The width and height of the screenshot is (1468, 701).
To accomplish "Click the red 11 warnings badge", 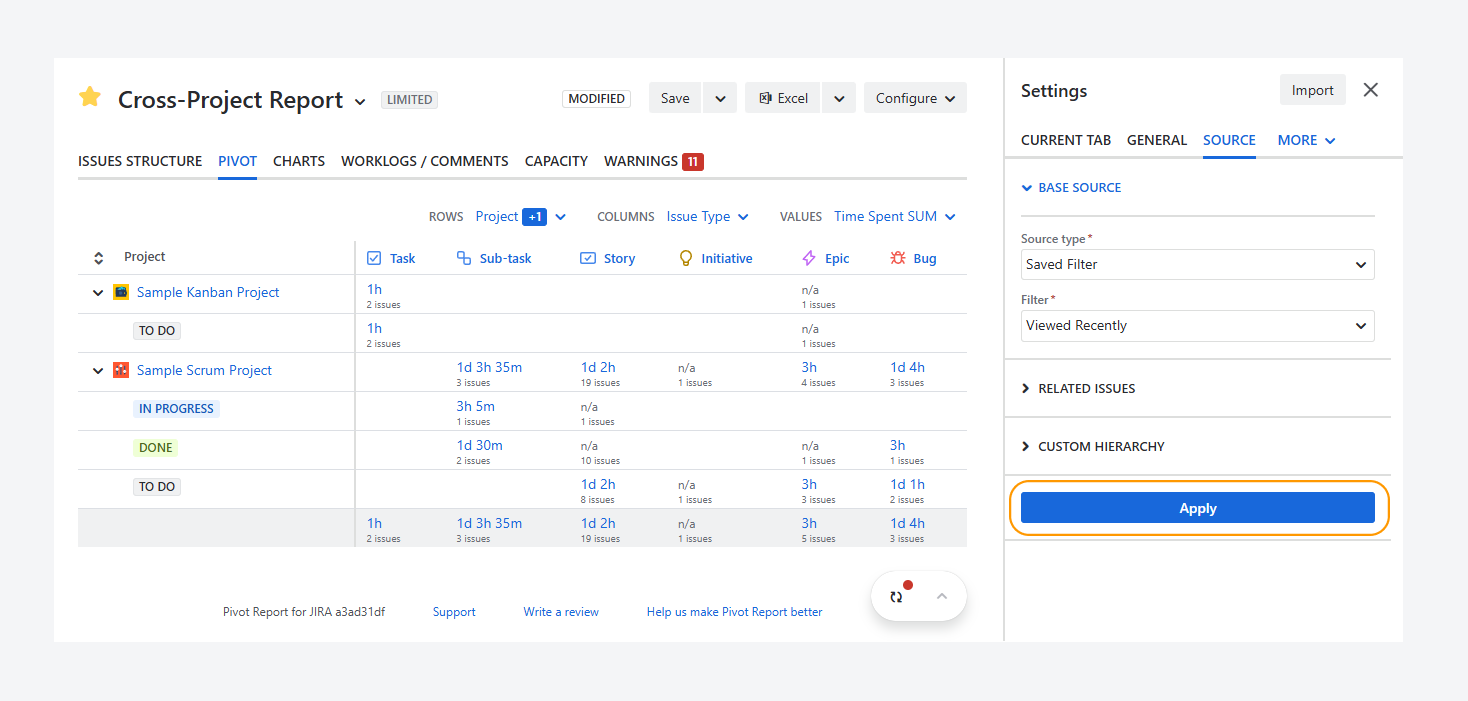I will coord(693,161).
